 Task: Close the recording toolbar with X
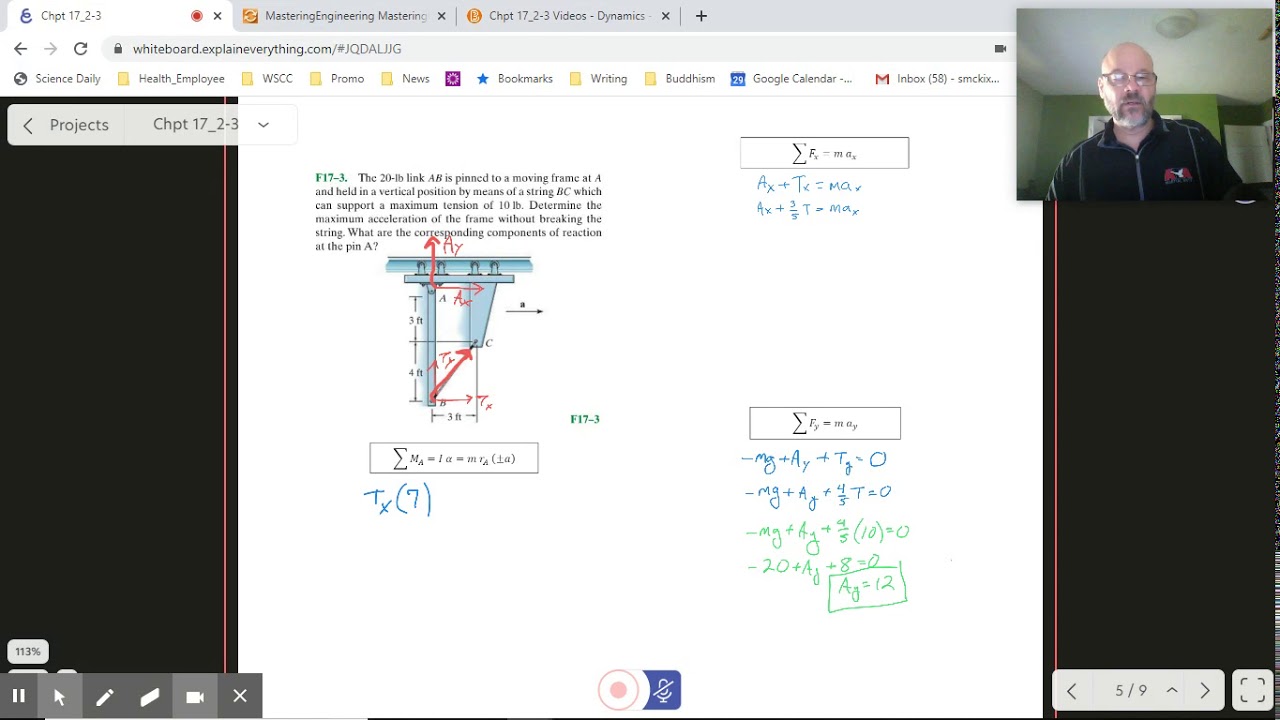pyautogui.click(x=240, y=696)
